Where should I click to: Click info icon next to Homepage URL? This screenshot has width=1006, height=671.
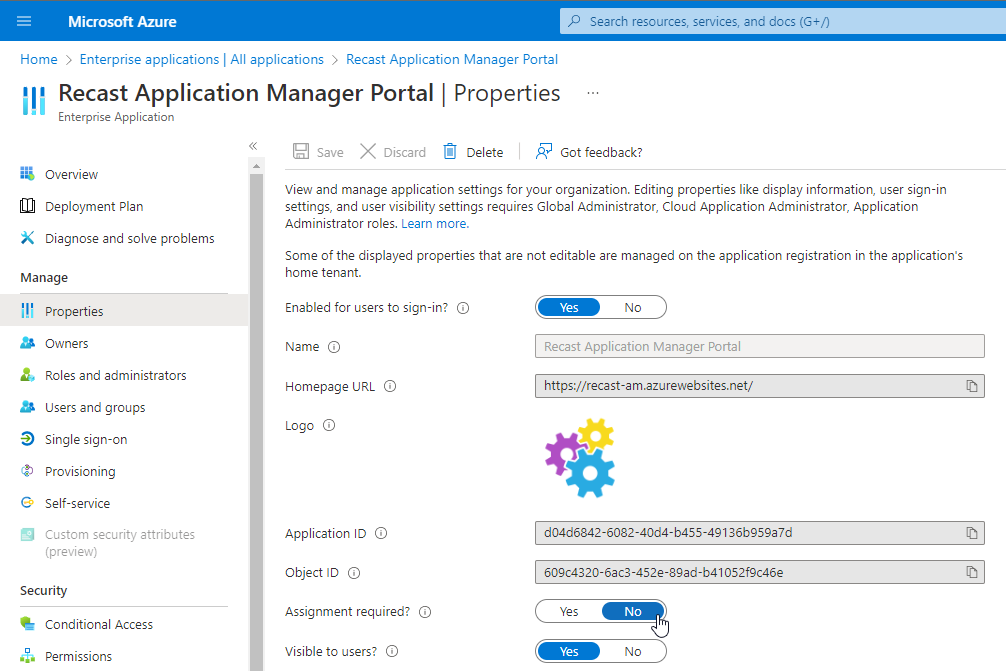tap(389, 386)
